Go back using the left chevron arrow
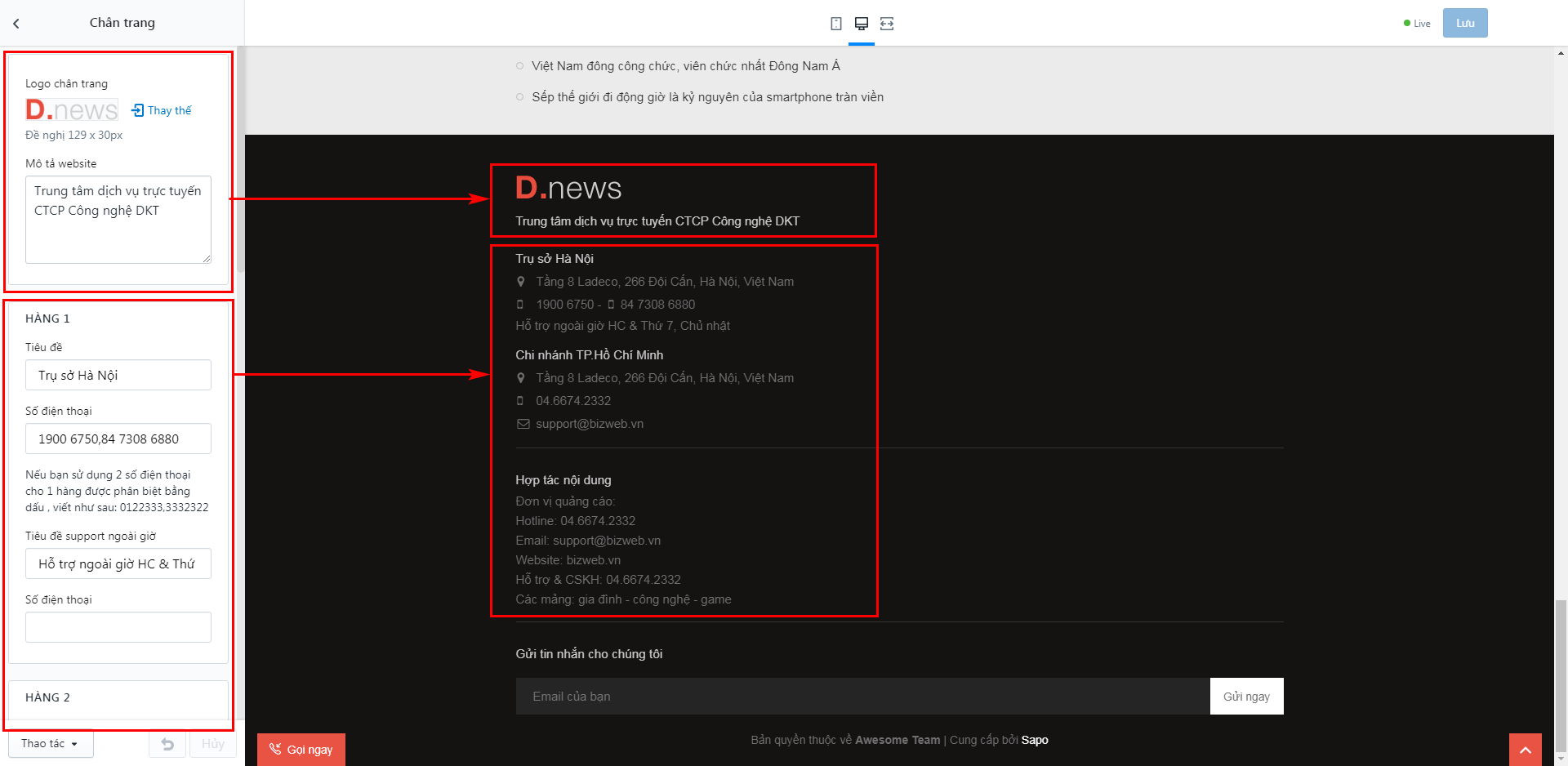 point(16,24)
